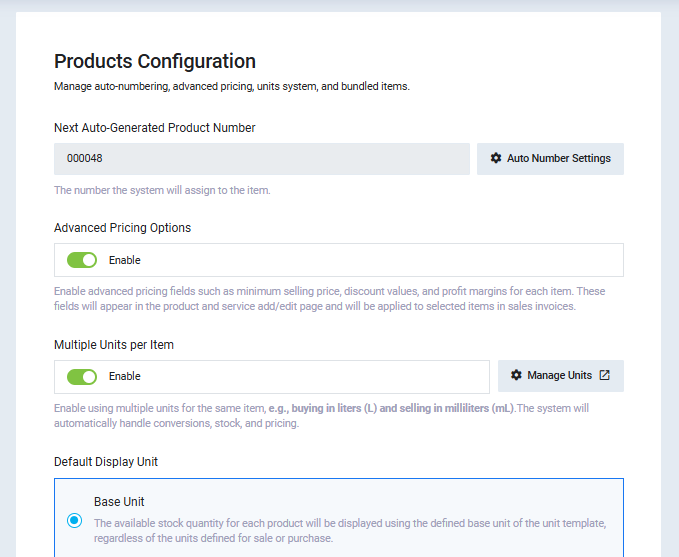Select the Base Unit radio button
679x557 pixels.
point(74,520)
